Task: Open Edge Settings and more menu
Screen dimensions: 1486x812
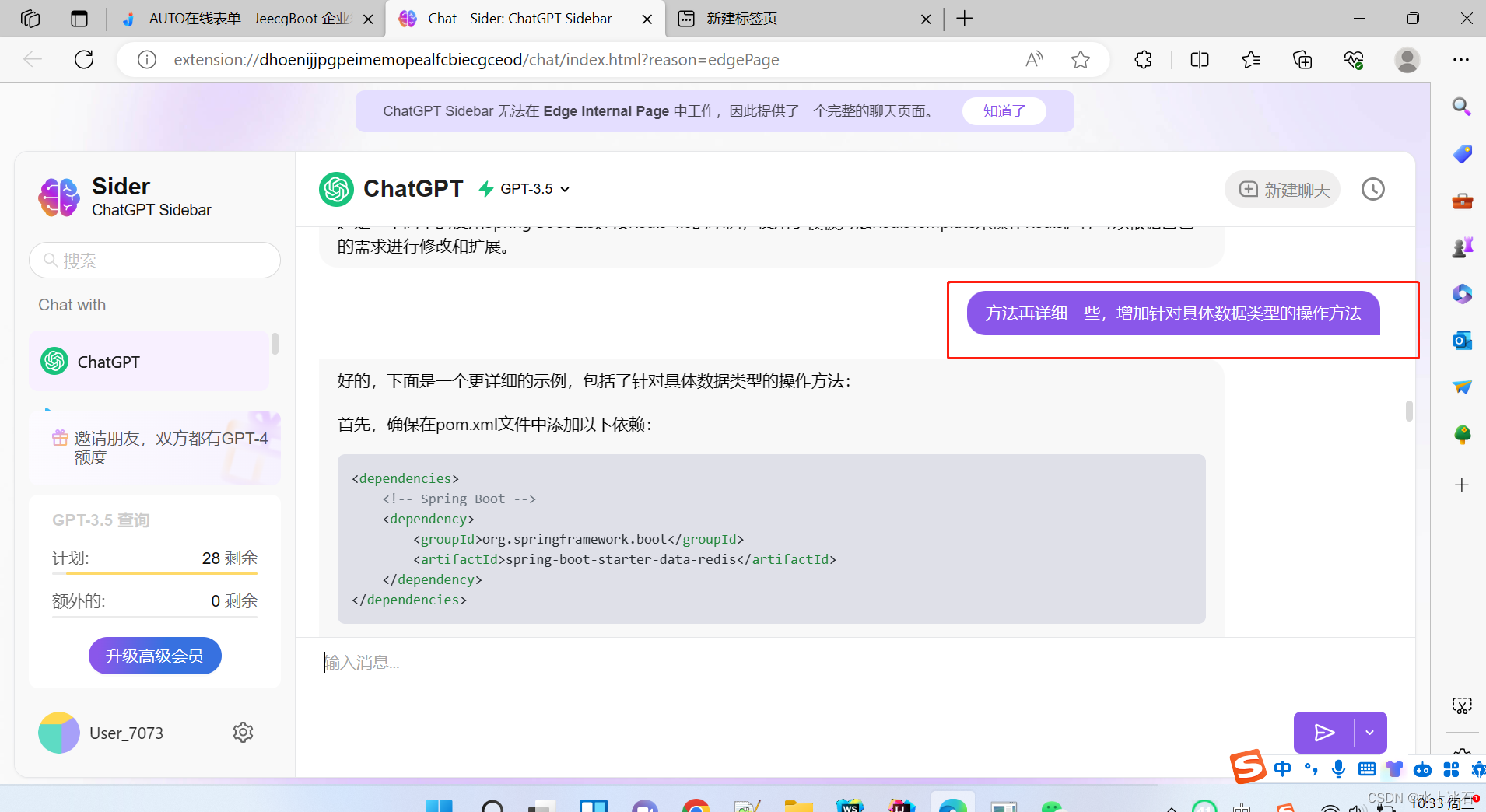Action: pyautogui.click(x=1461, y=60)
